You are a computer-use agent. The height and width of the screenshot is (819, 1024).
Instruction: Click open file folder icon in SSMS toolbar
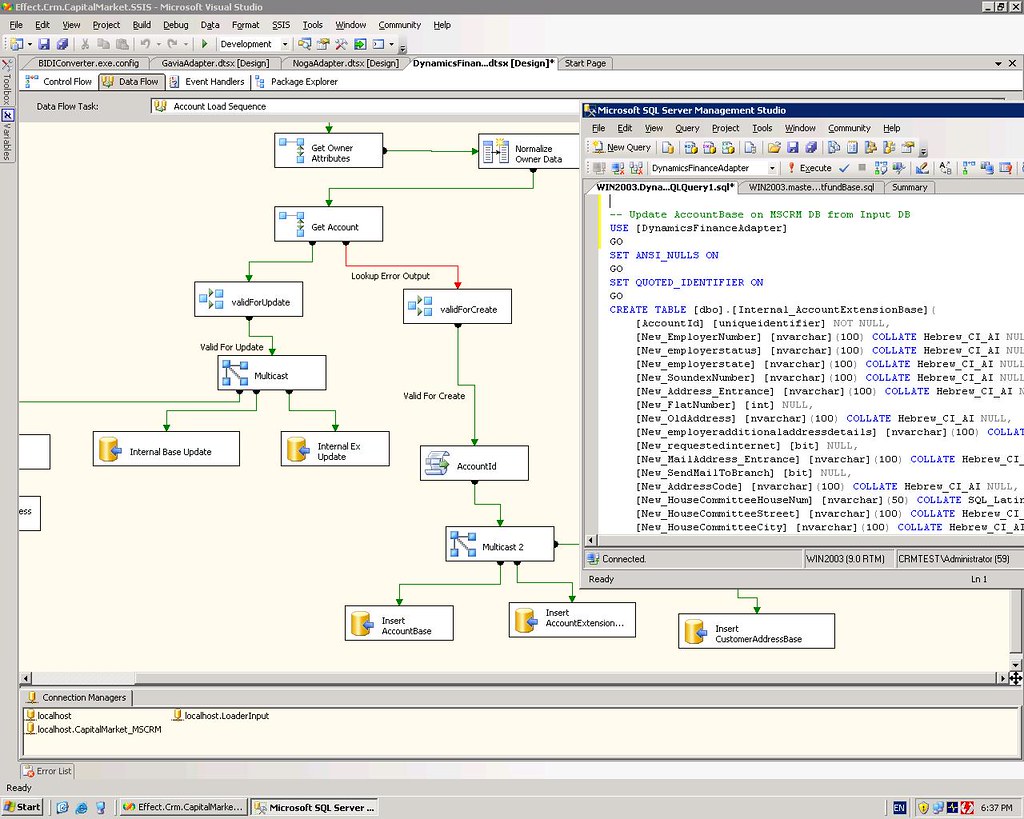click(x=774, y=147)
